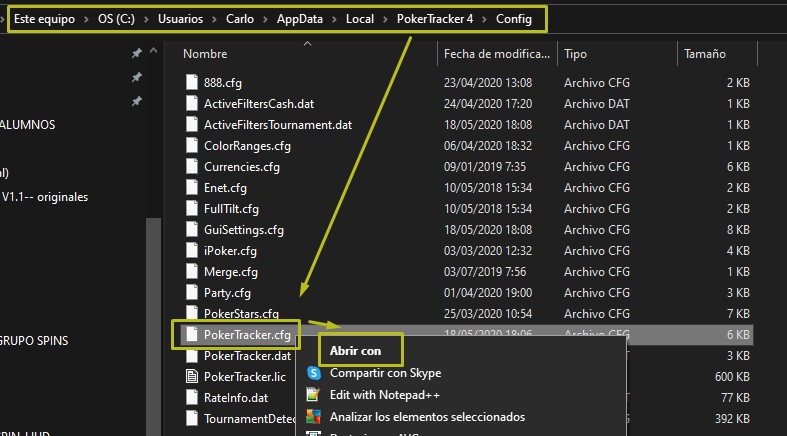
Task: Click date 23/04/2020 13:08 cell
Action: point(488,82)
